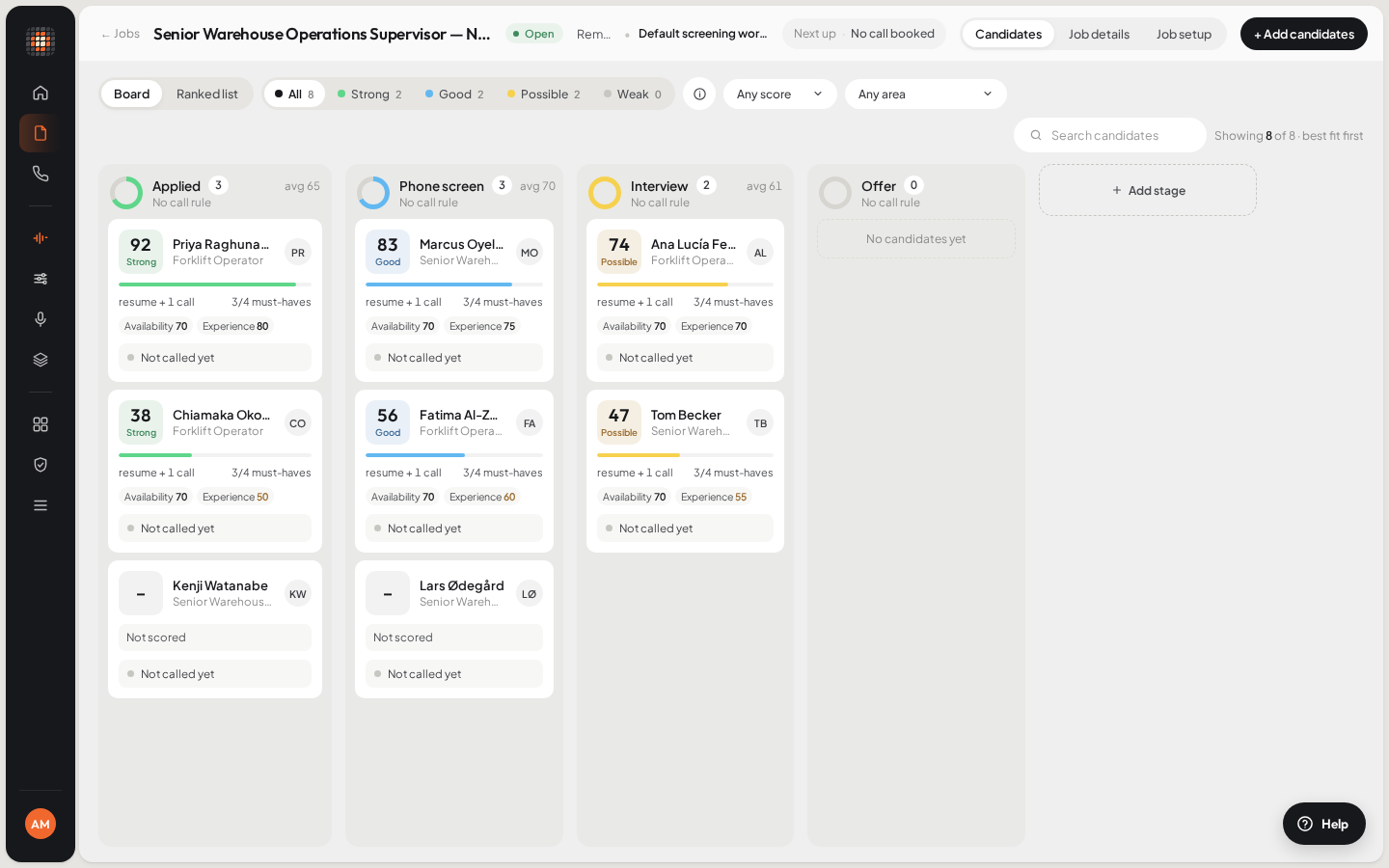The image size is (1389, 868).
Task: Click the PR avatar on Priya's card
Action: pos(298,253)
